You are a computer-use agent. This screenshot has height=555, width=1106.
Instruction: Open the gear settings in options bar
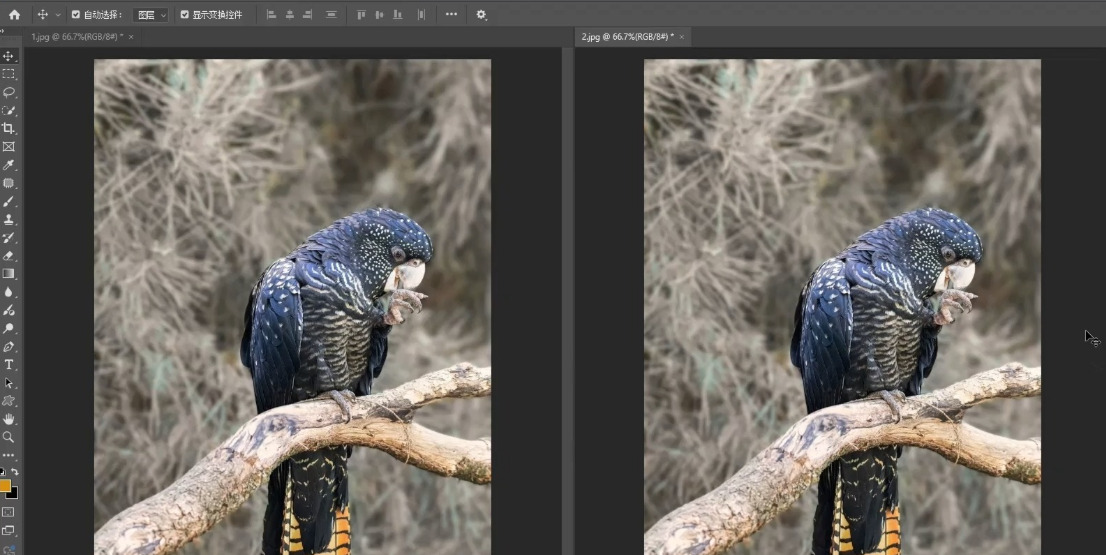pos(481,14)
